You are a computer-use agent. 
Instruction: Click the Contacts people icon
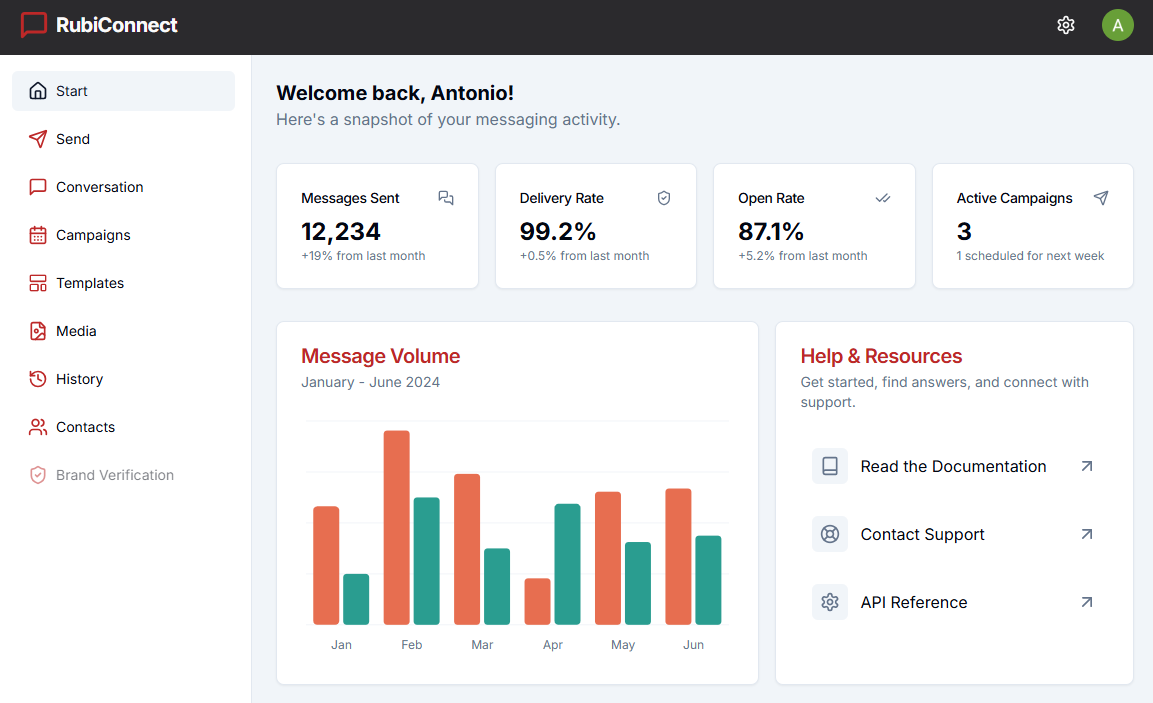point(38,427)
